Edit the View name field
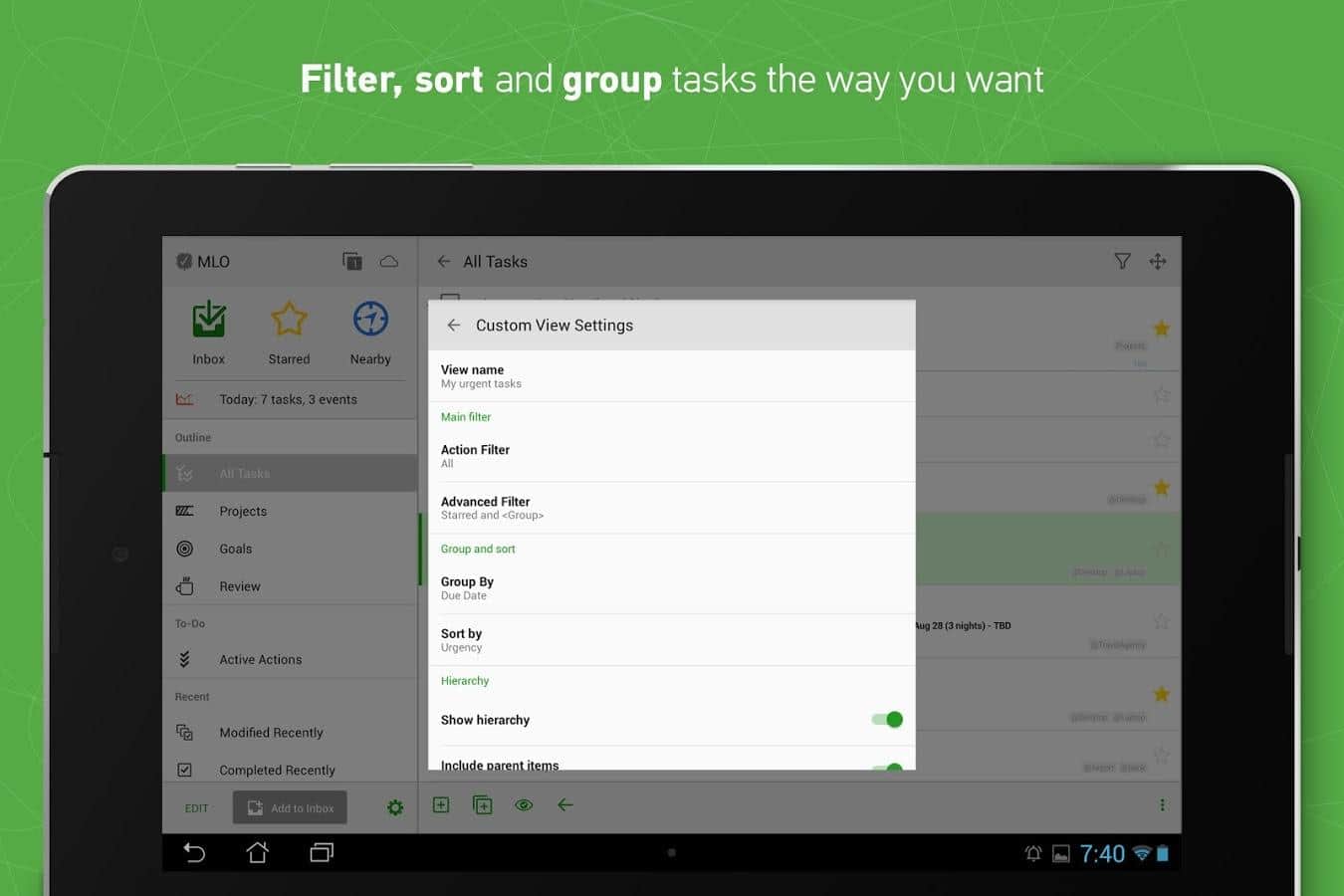Viewport: 1344px width, 896px height. click(x=671, y=375)
